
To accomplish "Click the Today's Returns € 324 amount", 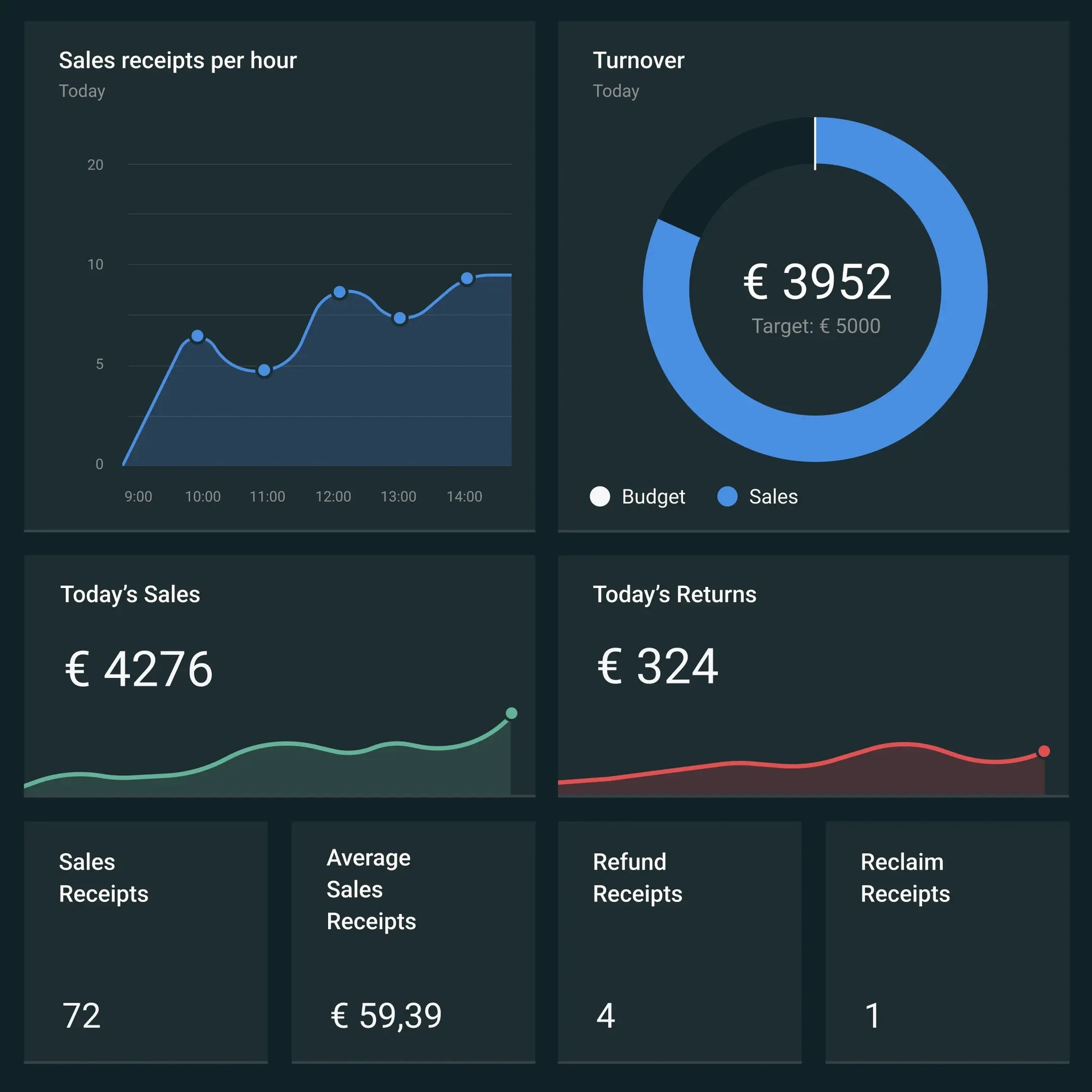I will coord(657,667).
